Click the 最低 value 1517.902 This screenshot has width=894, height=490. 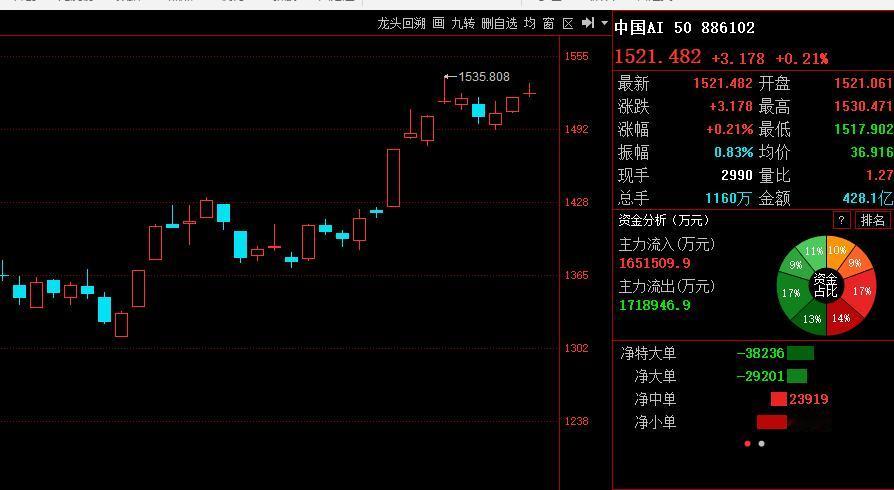pyautogui.click(x=863, y=129)
